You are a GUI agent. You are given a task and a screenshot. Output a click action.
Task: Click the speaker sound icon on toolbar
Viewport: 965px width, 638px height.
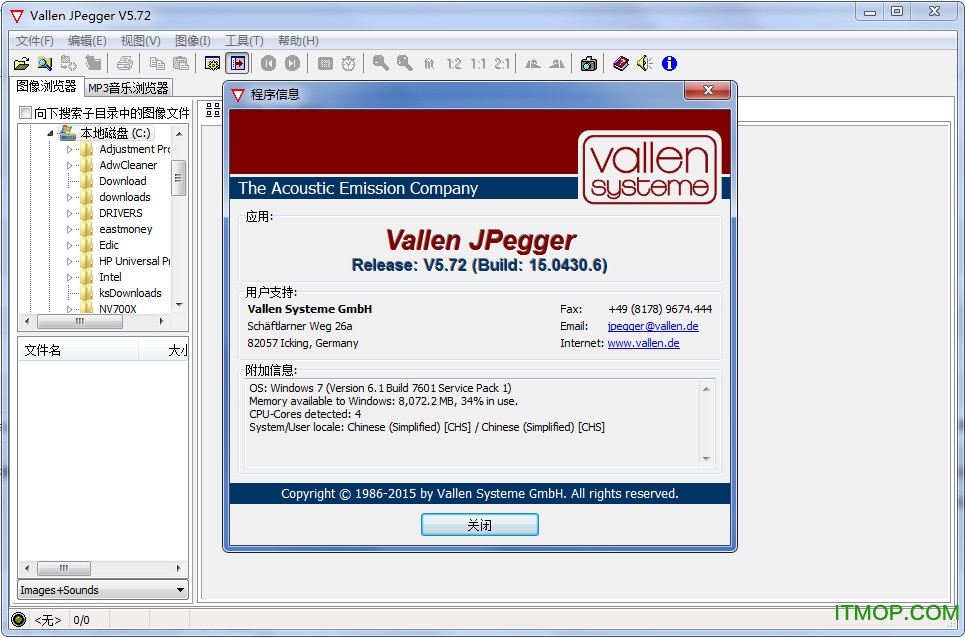tap(645, 63)
